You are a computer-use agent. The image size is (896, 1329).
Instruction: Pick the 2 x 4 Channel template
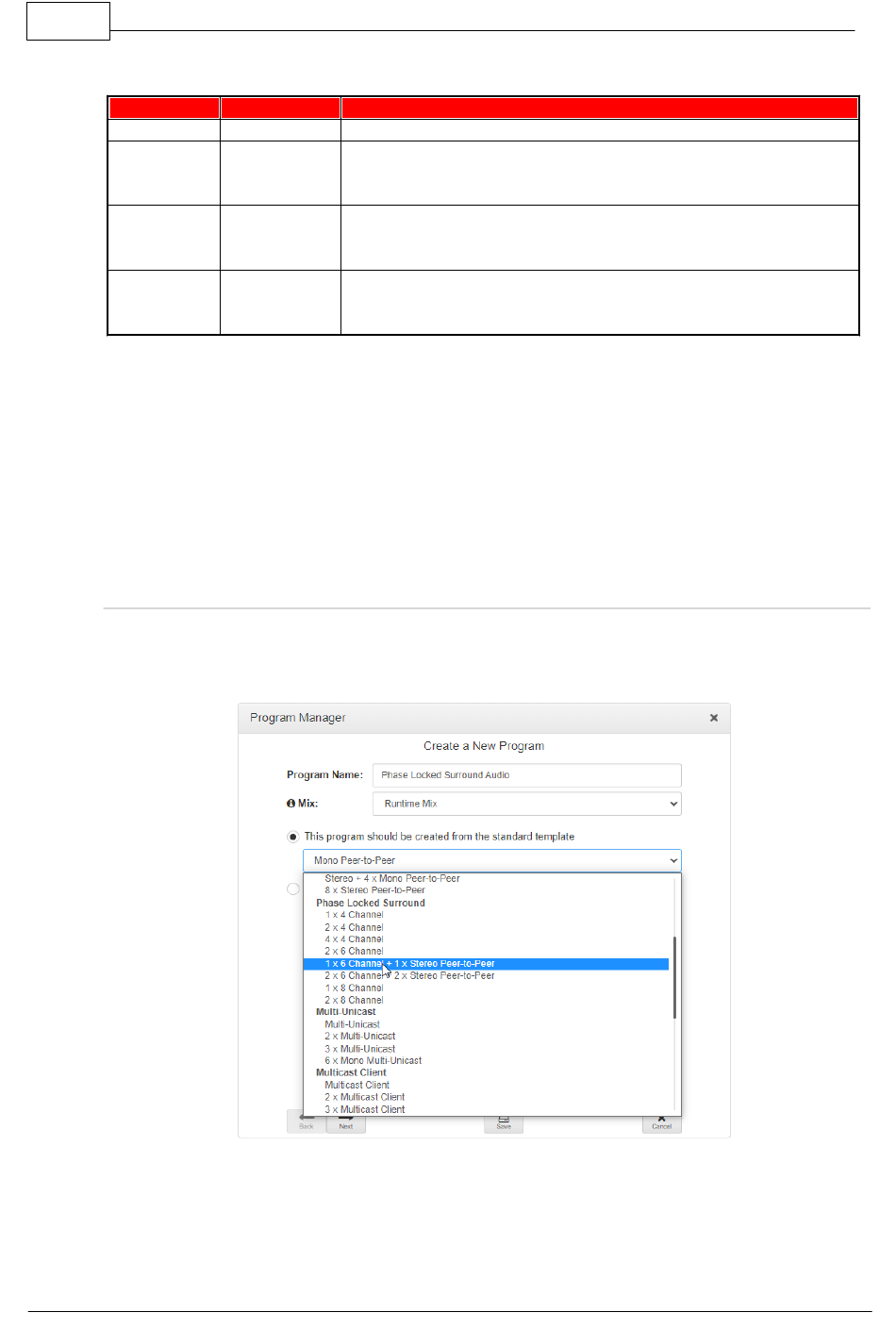355,927
